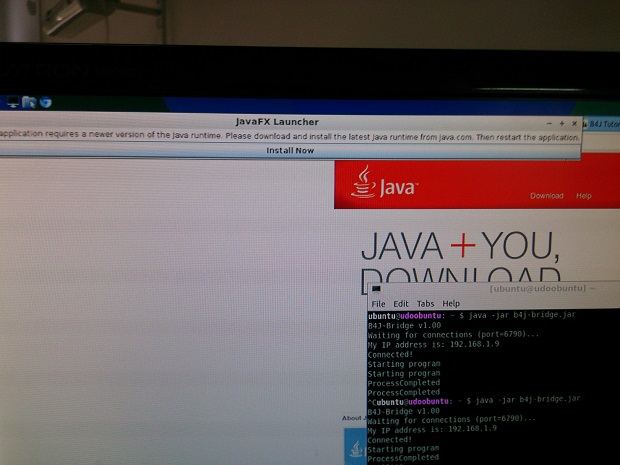Open the file manager folder icon in taskbar
Image resolution: width=620 pixels, height=465 pixels.
tap(29, 102)
